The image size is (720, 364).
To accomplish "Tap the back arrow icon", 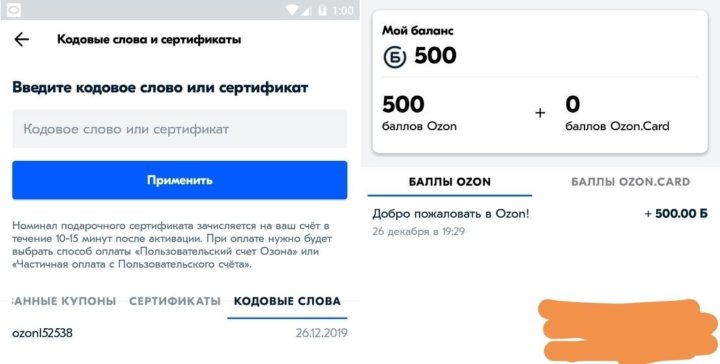I will click(x=22, y=39).
